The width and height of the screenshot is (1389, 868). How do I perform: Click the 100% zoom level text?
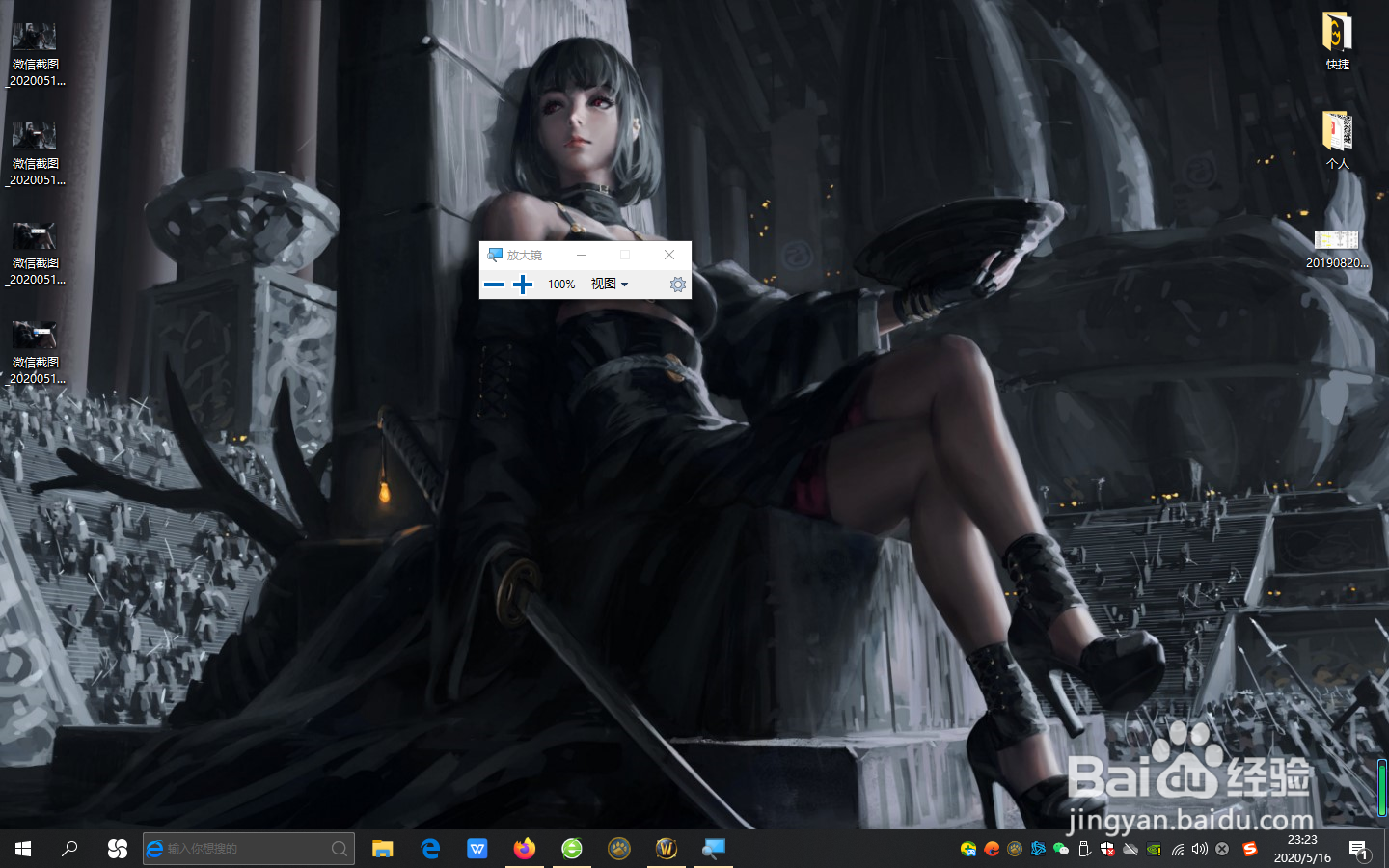(561, 285)
